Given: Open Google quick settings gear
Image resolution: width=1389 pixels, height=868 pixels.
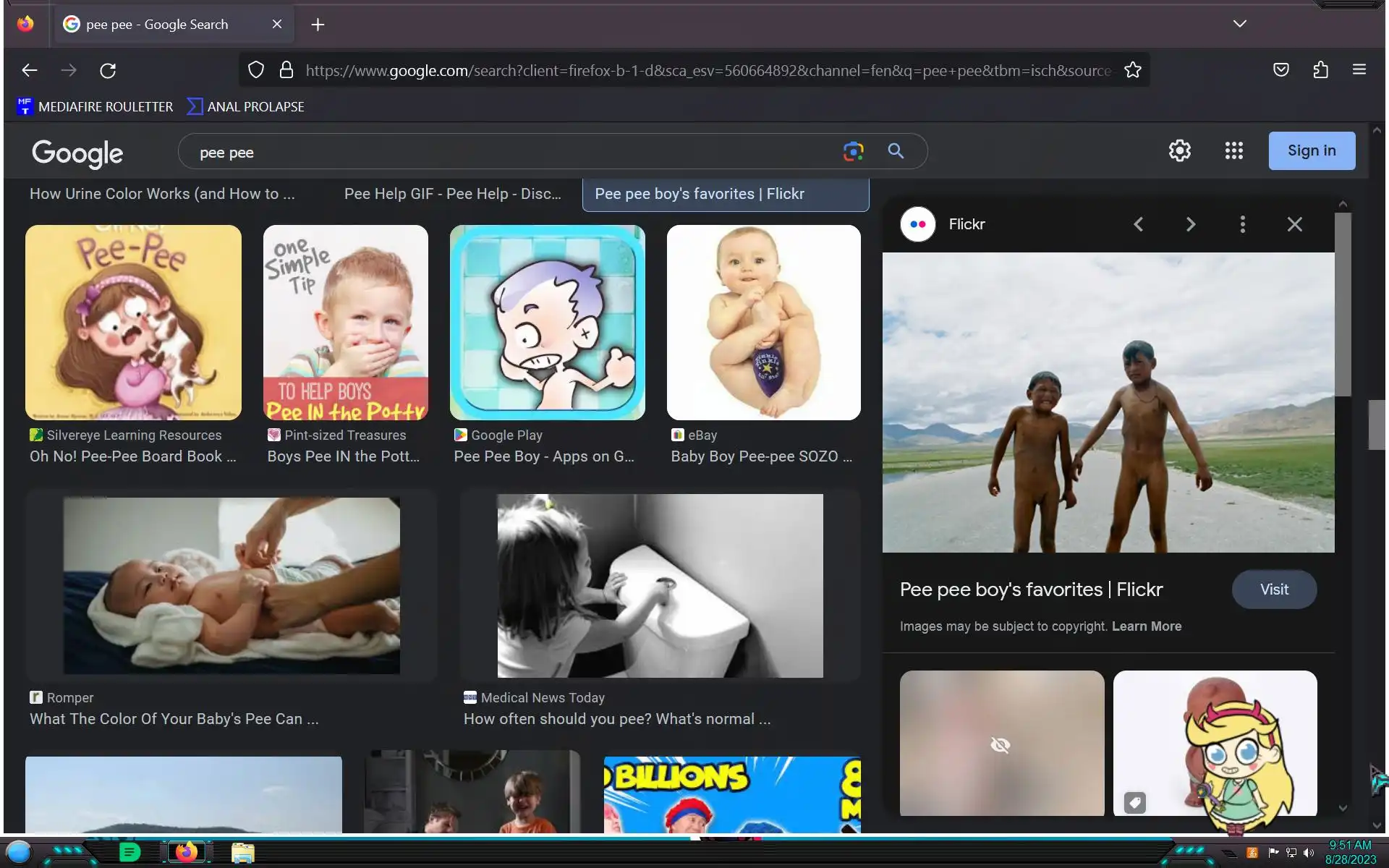Looking at the screenshot, I should coord(1179,150).
